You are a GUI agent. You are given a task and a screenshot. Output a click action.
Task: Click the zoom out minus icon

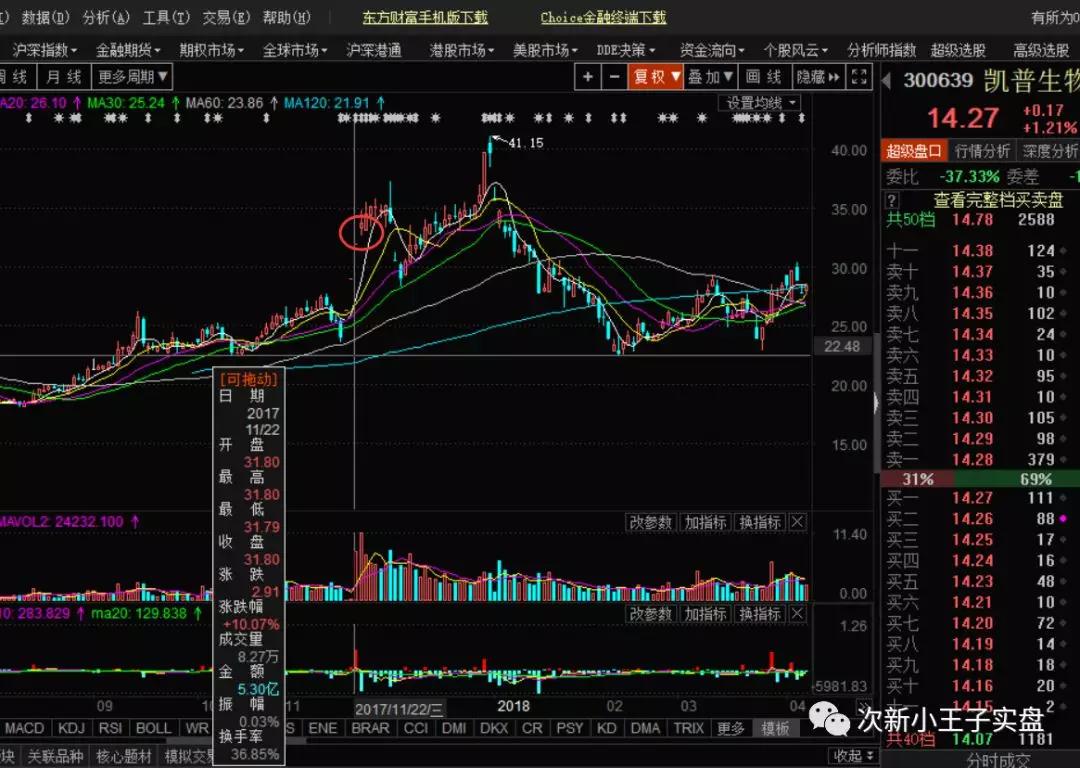613,77
